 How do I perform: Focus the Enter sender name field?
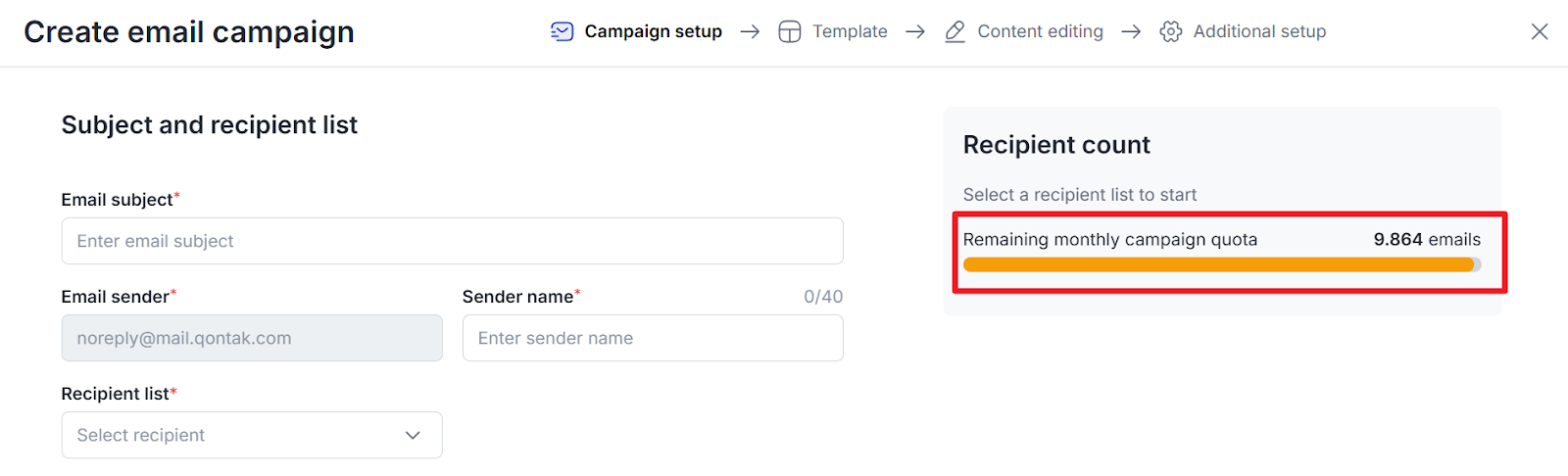click(653, 338)
